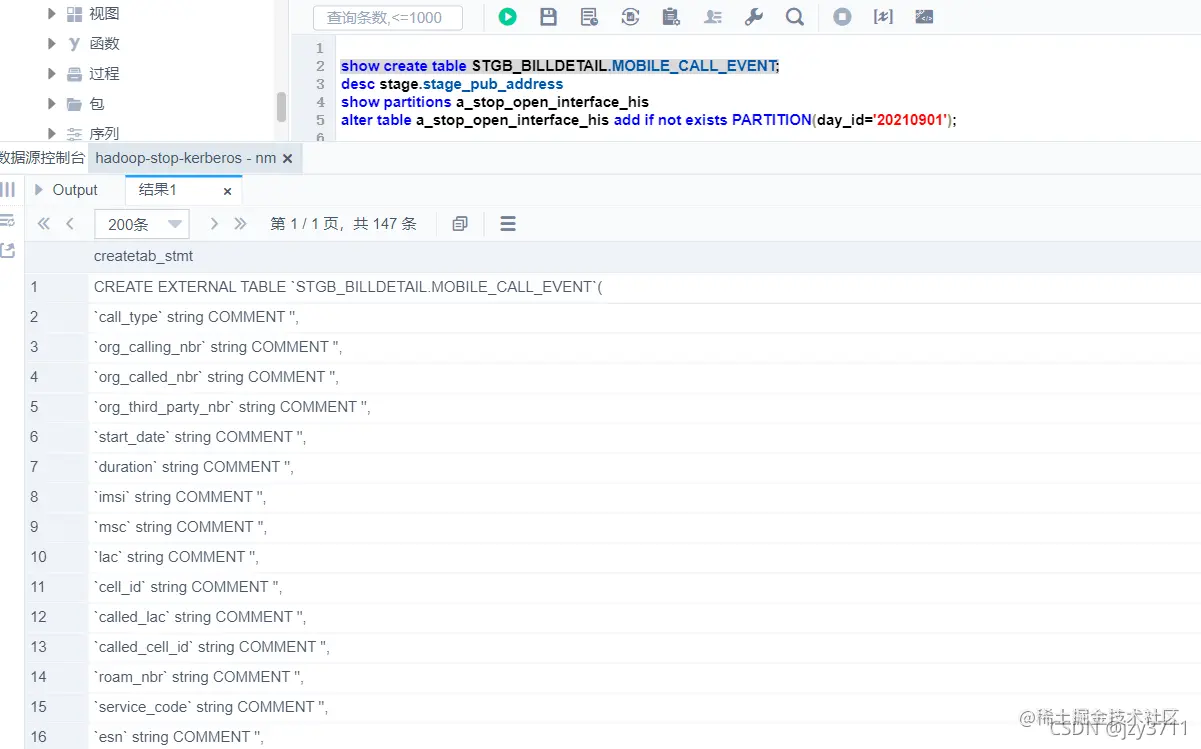
Task: Select the CREATE EXTERNAL TABLE result row
Action: click(612, 287)
